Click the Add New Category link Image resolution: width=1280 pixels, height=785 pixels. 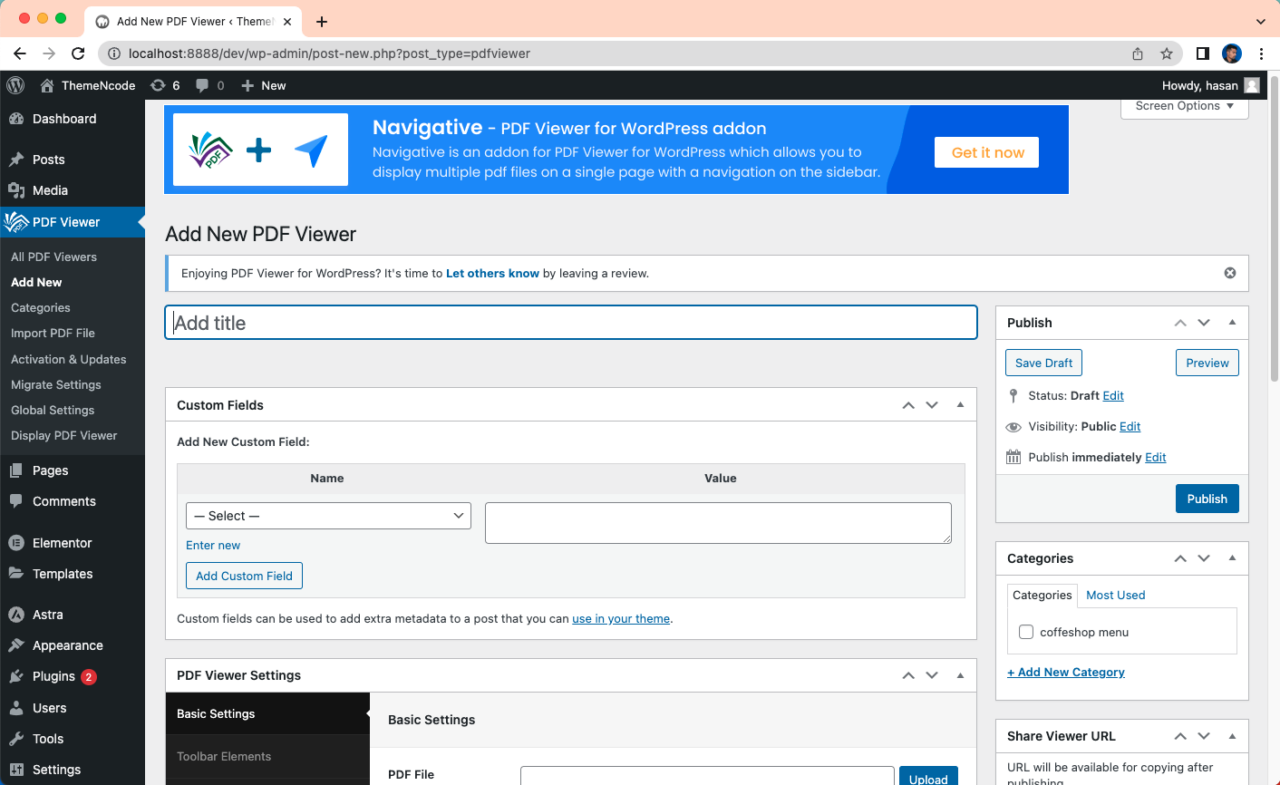[1066, 672]
